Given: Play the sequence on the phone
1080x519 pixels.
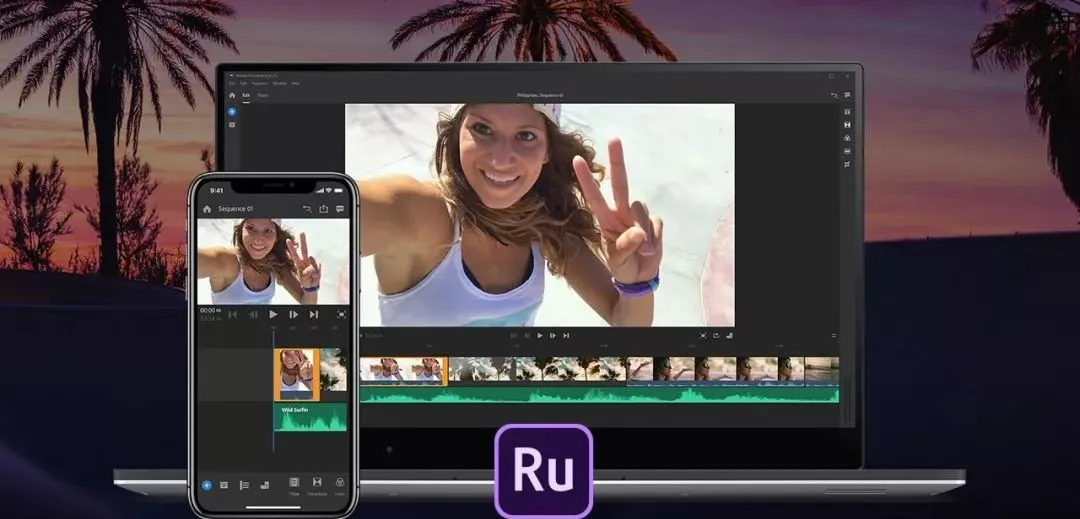Looking at the screenshot, I should (273, 314).
